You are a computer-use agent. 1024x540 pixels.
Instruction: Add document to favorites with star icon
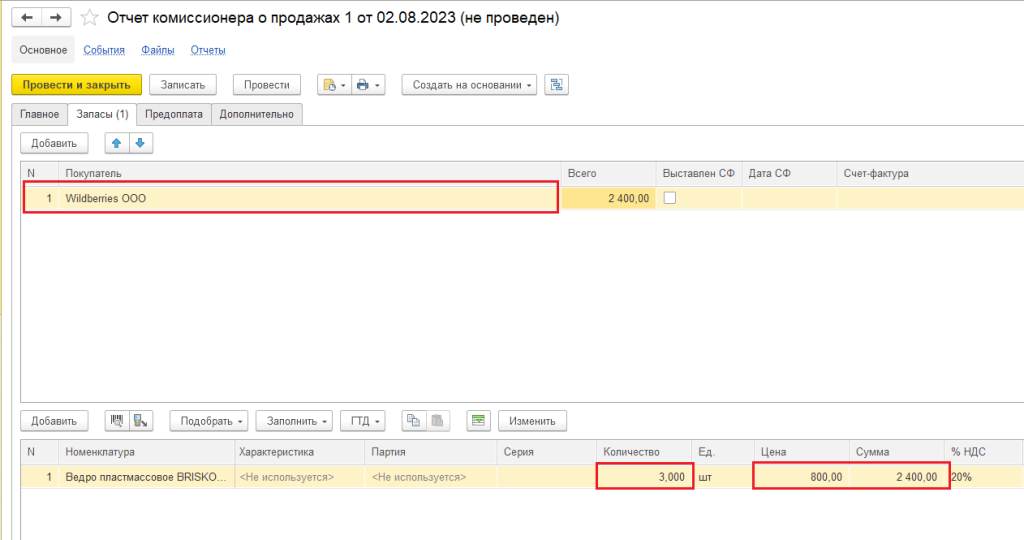click(x=89, y=18)
